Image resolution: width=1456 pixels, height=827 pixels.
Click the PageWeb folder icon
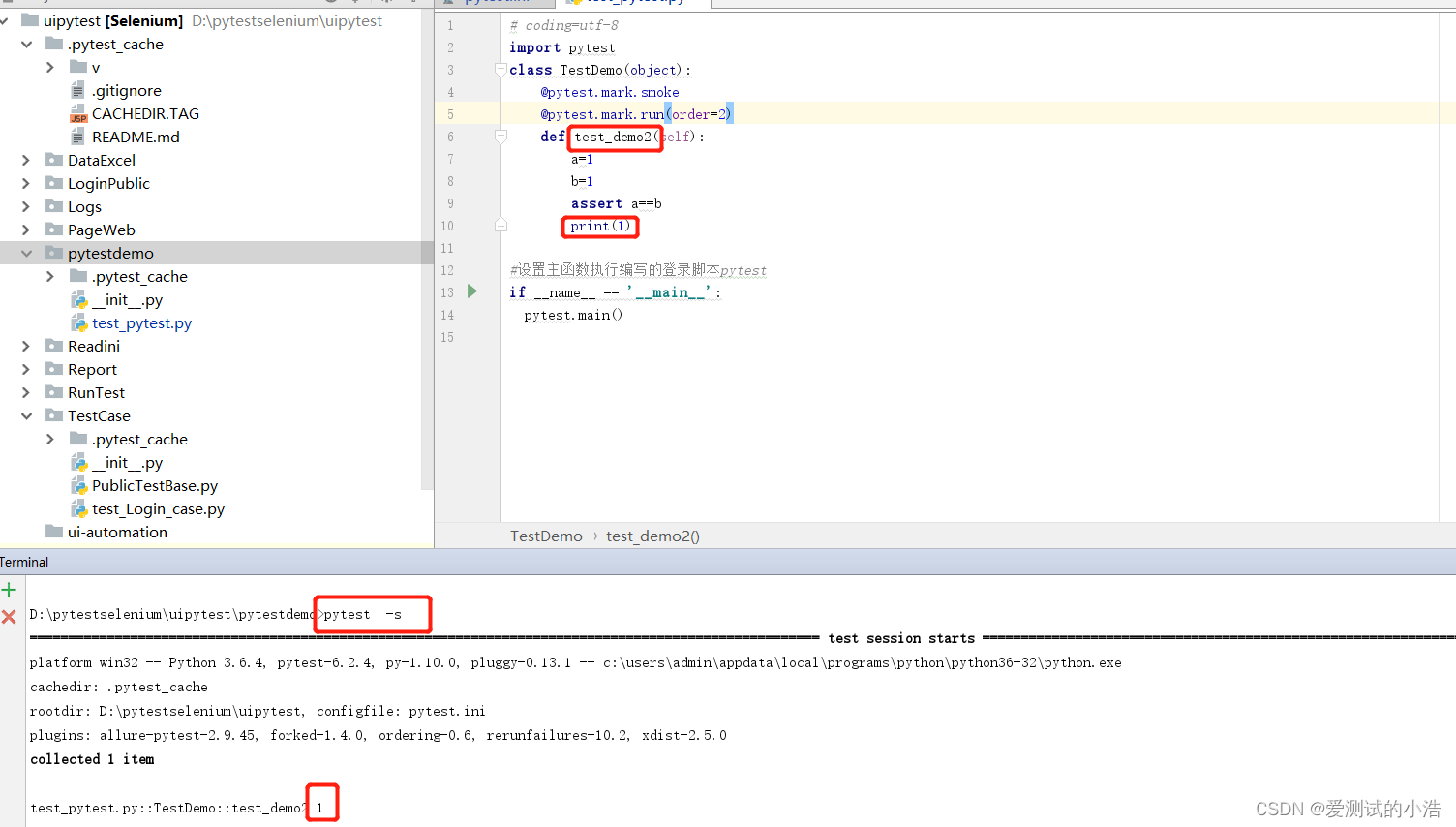54,230
